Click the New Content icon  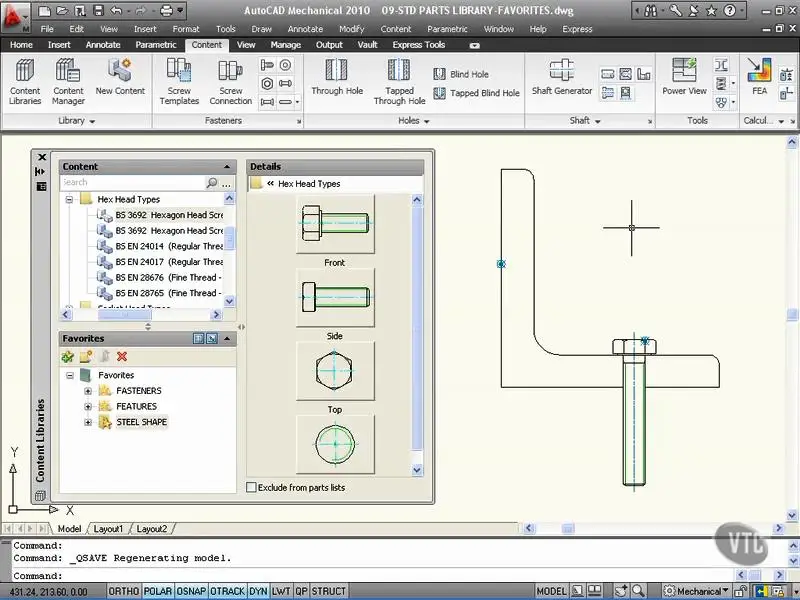pos(120,80)
